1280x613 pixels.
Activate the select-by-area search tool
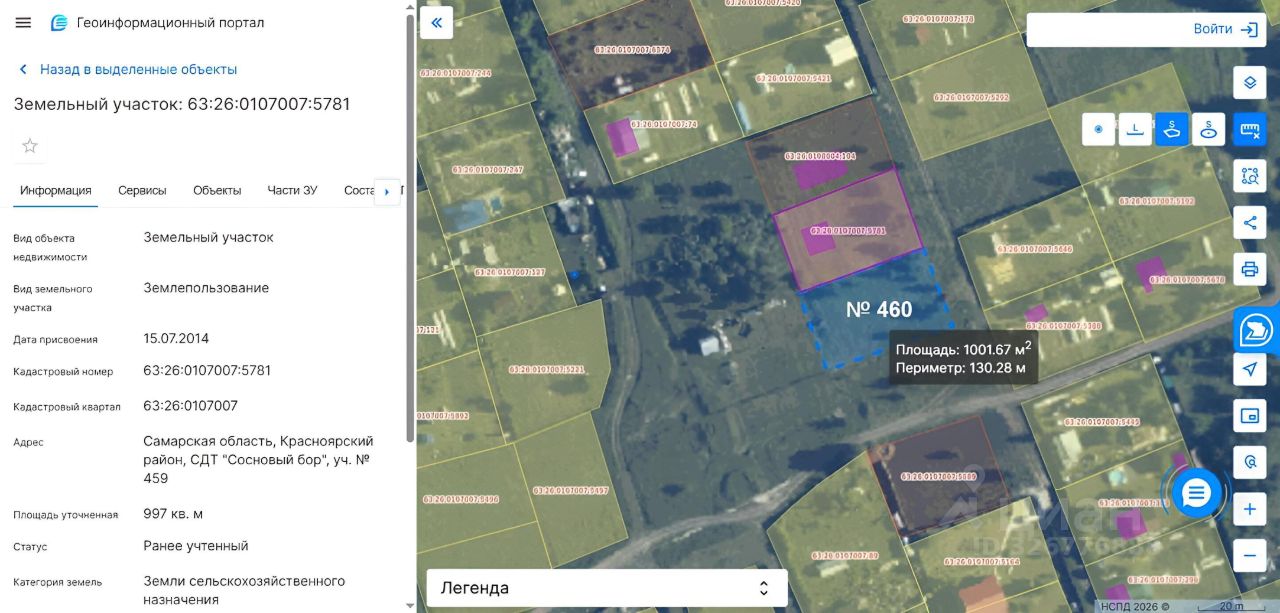pos(1249,176)
